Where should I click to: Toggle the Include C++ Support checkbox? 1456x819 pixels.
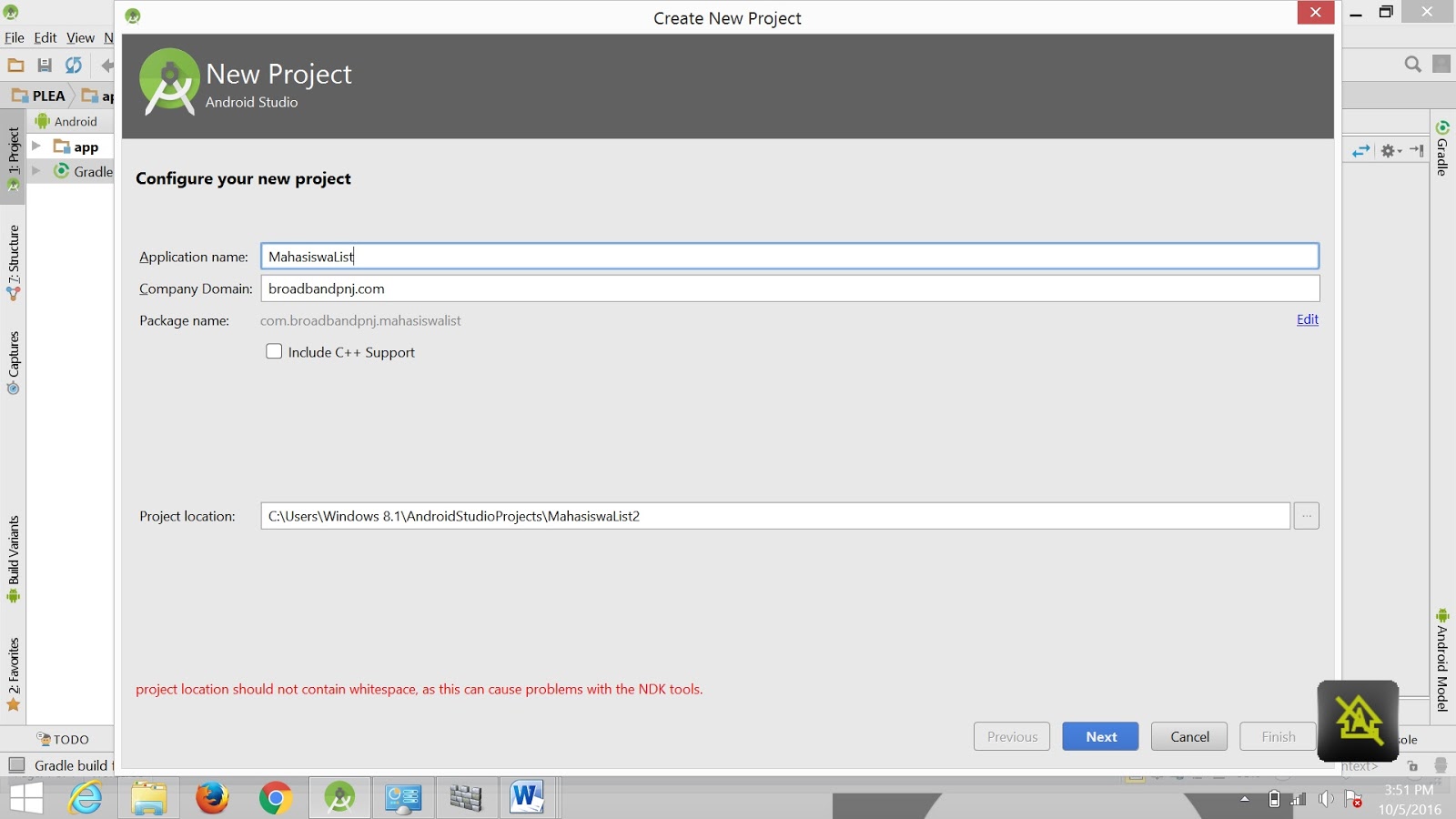[x=274, y=351]
